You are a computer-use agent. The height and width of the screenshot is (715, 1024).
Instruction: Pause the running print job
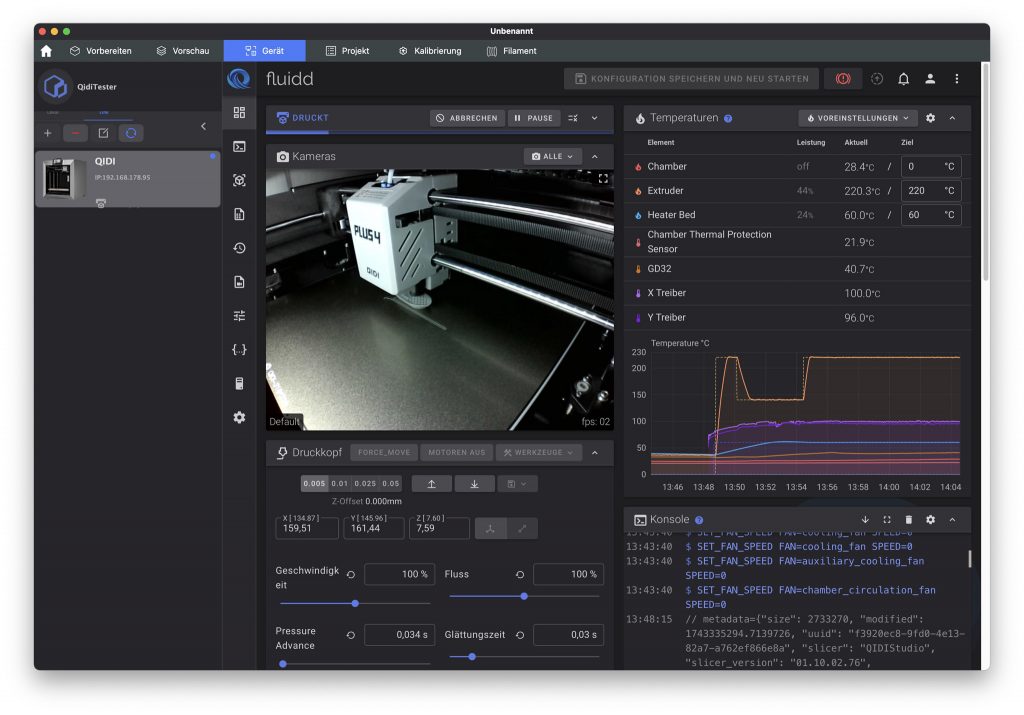point(533,118)
